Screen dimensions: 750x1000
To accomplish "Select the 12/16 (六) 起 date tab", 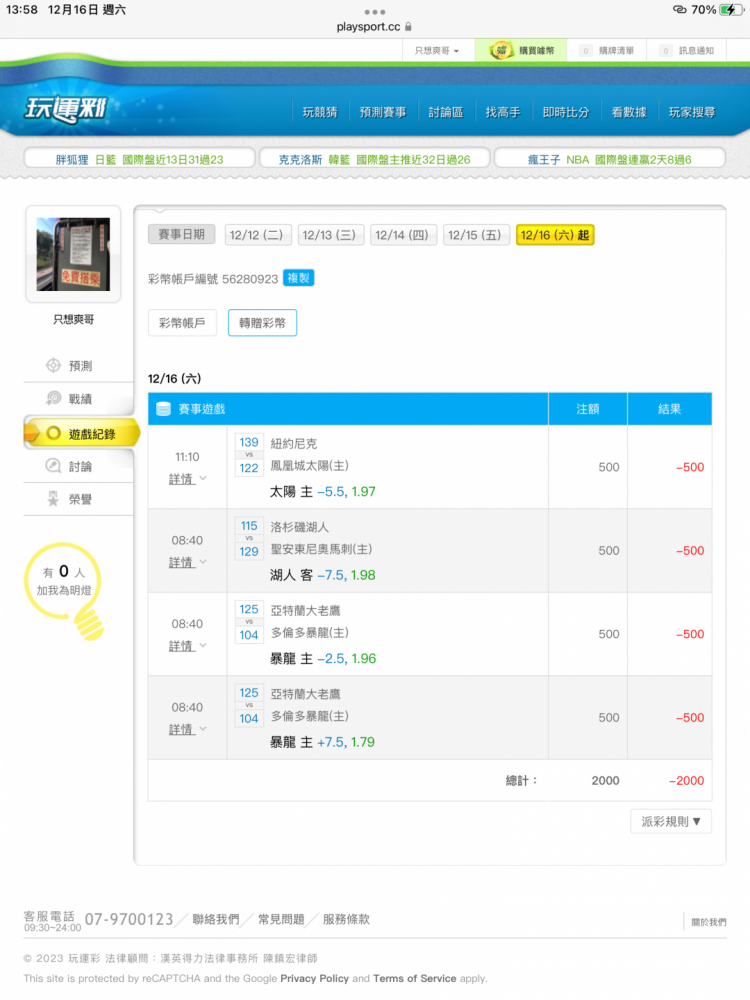I will [x=555, y=235].
